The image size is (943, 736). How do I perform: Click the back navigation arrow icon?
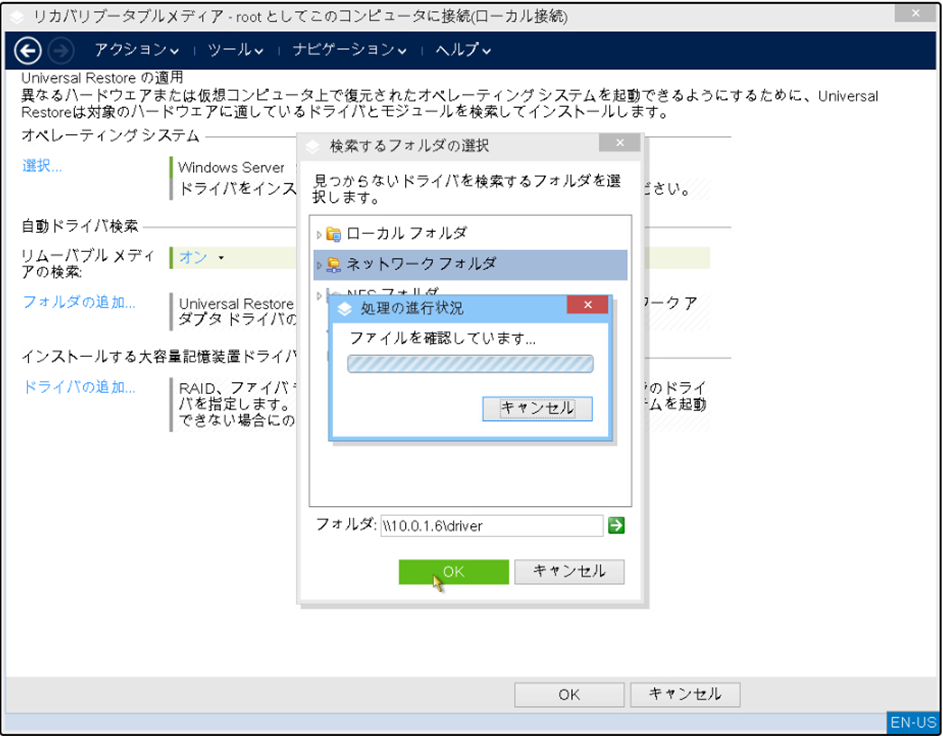click(x=29, y=50)
